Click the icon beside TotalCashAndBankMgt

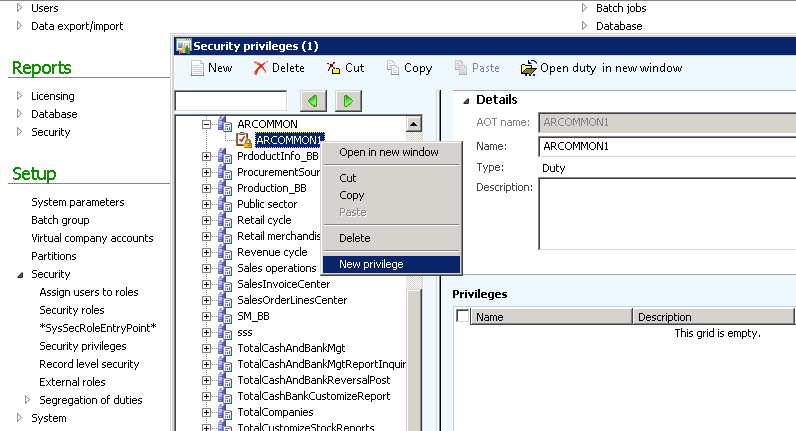tap(225, 348)
